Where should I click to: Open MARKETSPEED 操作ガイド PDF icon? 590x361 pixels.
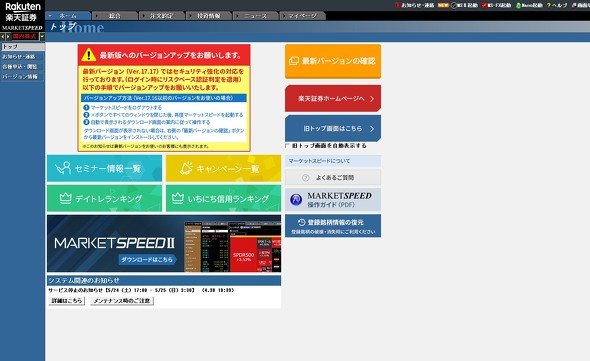[296, 200]
